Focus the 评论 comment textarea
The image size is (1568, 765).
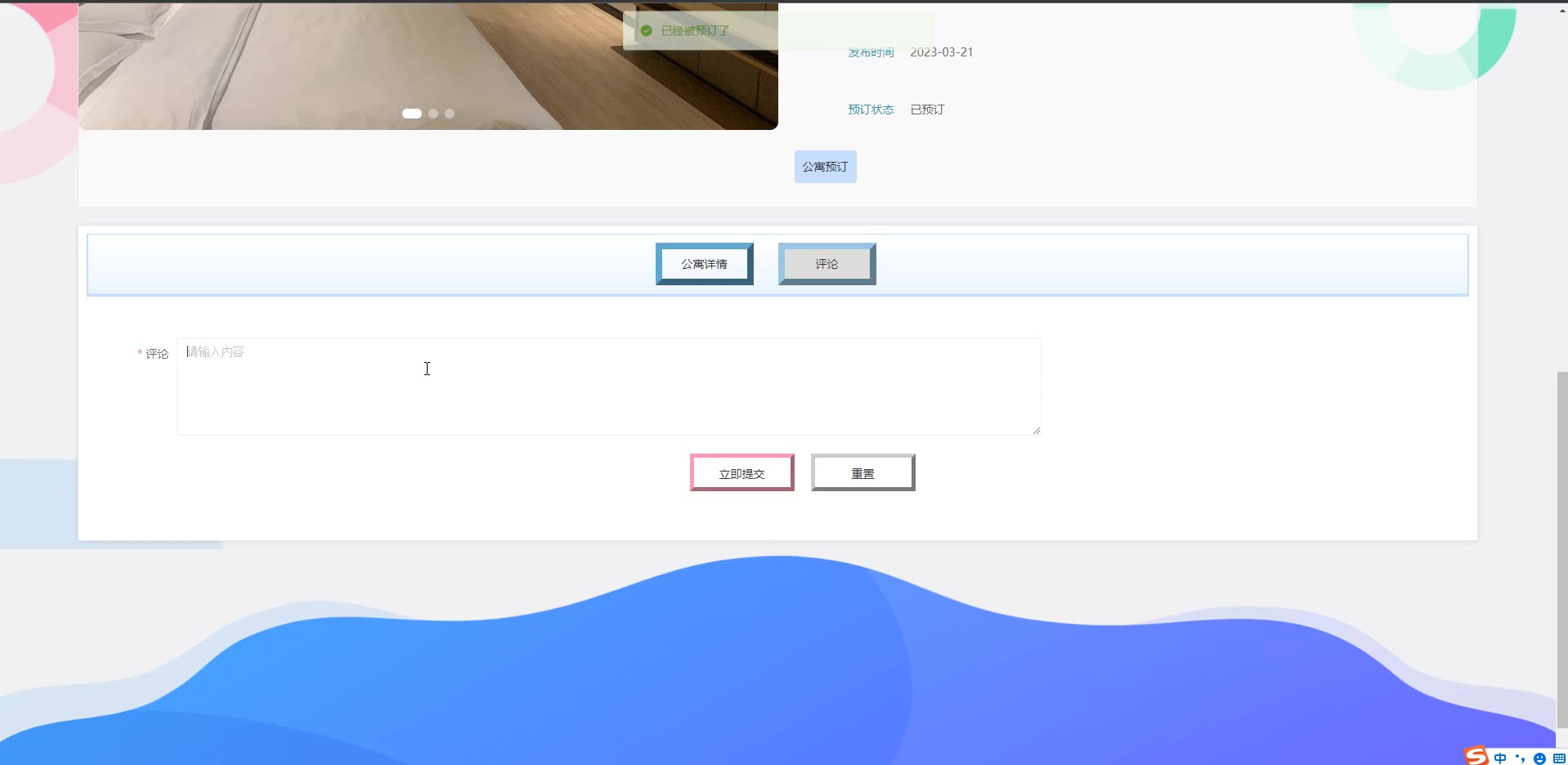(x=608, y=387)
